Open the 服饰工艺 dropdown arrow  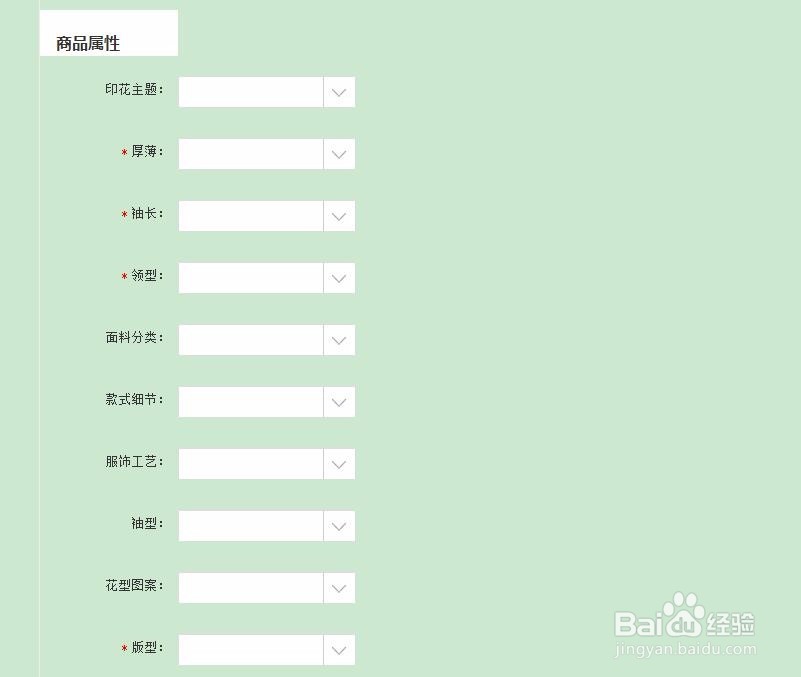[339, 463]
